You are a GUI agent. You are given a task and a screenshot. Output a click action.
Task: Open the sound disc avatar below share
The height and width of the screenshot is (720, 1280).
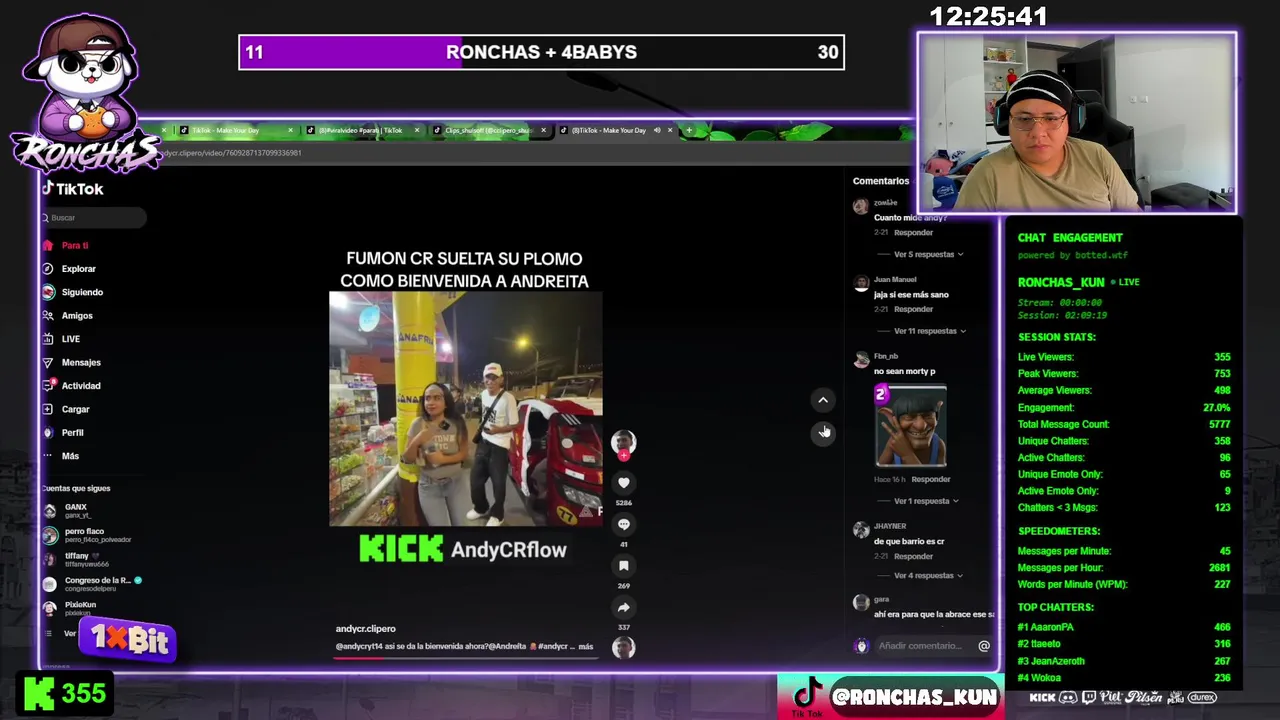point(623,647)
